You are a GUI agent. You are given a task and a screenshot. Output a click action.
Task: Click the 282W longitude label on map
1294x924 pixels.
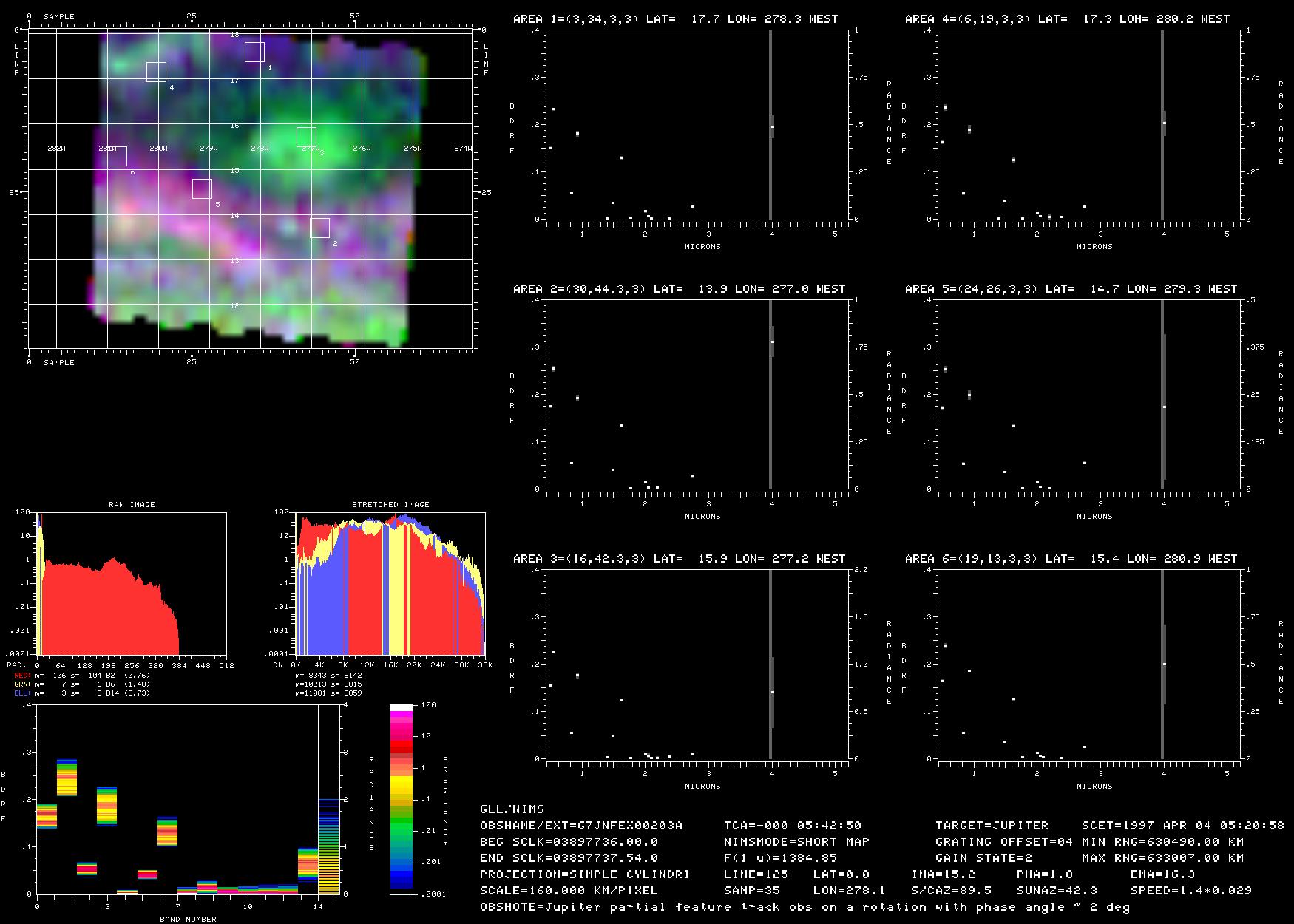(56, 149)
